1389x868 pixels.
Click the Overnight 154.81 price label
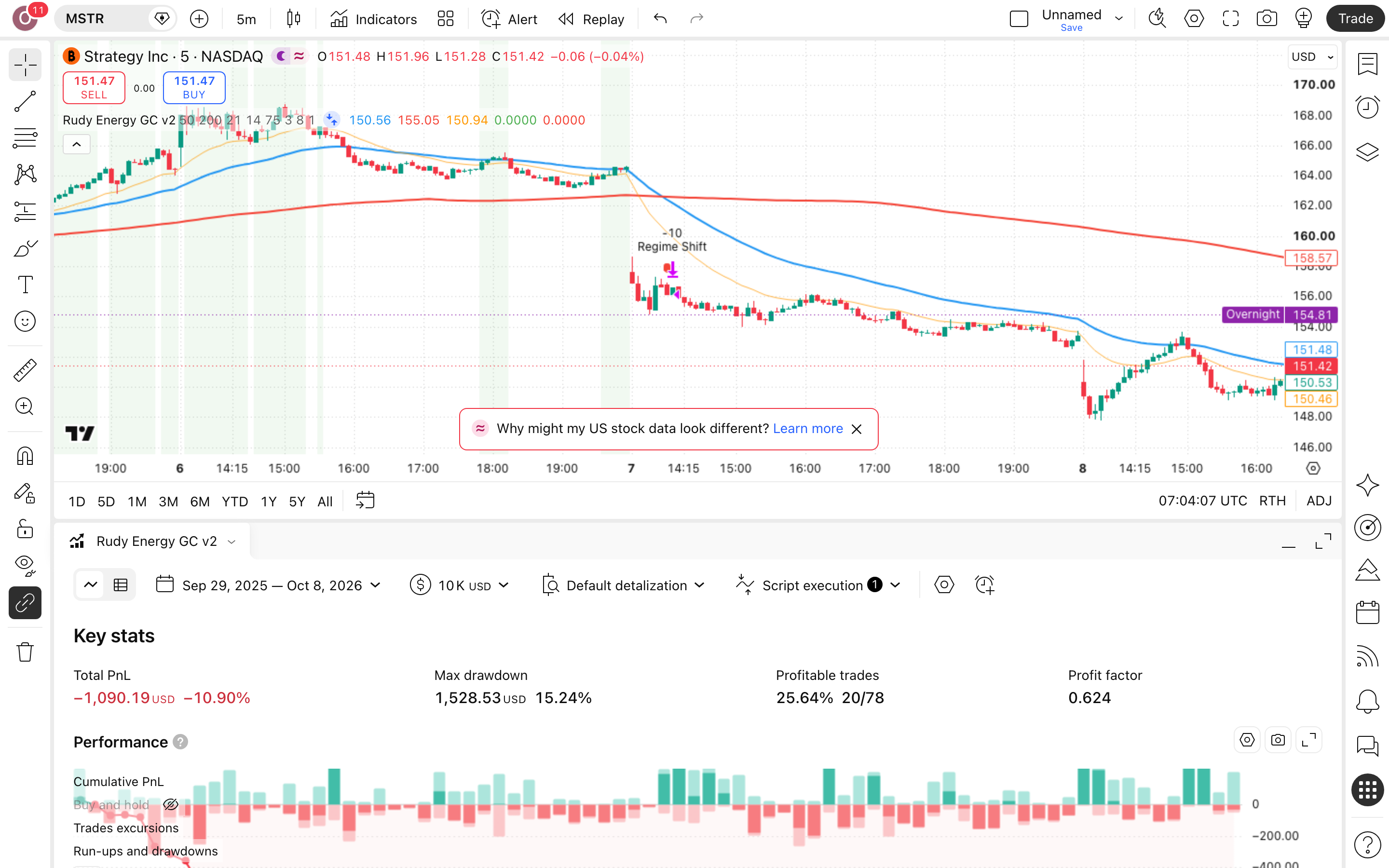1280,314
